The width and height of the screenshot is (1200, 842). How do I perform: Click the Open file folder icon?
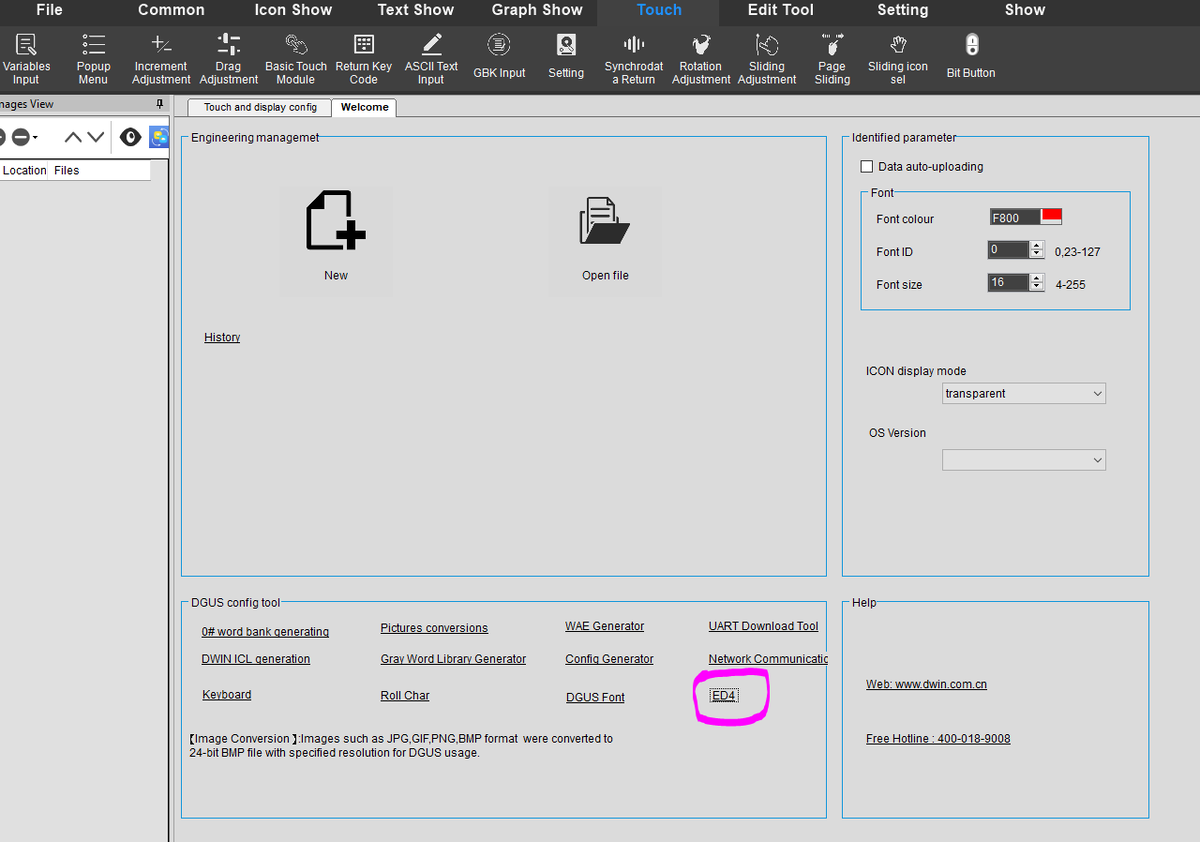tap(605, 220)
